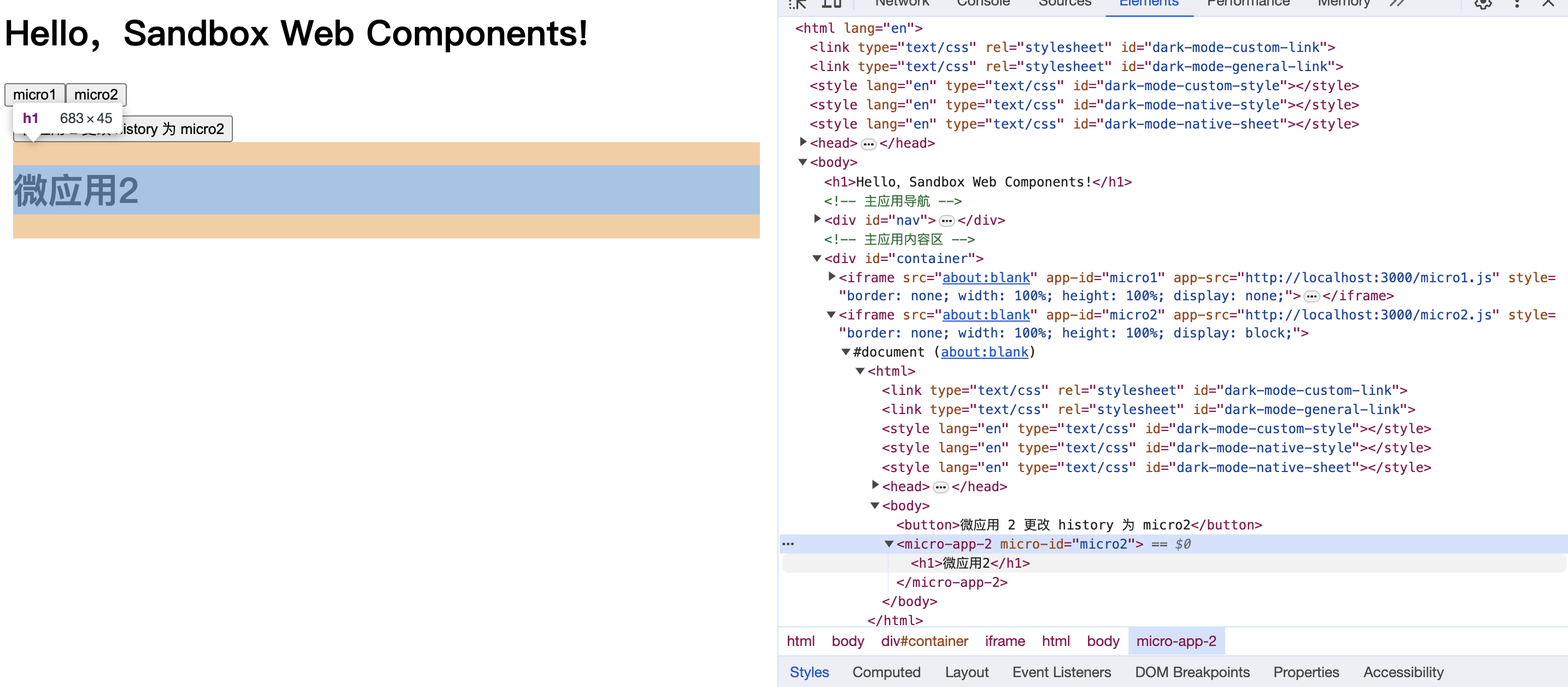Open DevTools kebab menu
Viewport: 1568px width, 687px height.
coord(1517,4)
